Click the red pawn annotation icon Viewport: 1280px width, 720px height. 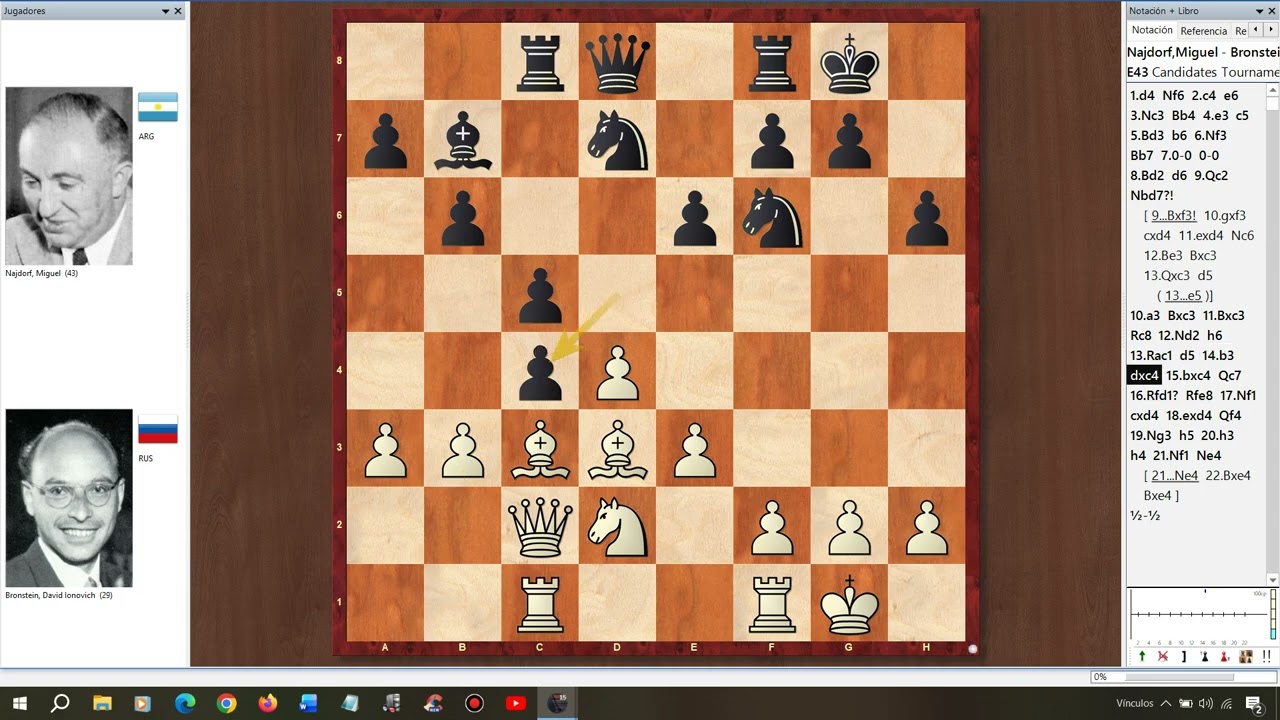[1225, 657]
